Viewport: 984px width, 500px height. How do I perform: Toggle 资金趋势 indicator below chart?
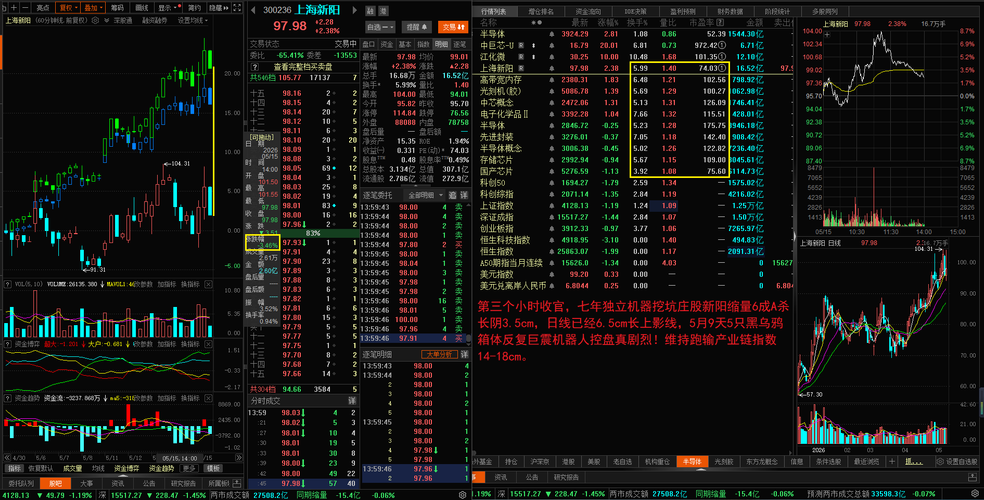click(161, 468)
